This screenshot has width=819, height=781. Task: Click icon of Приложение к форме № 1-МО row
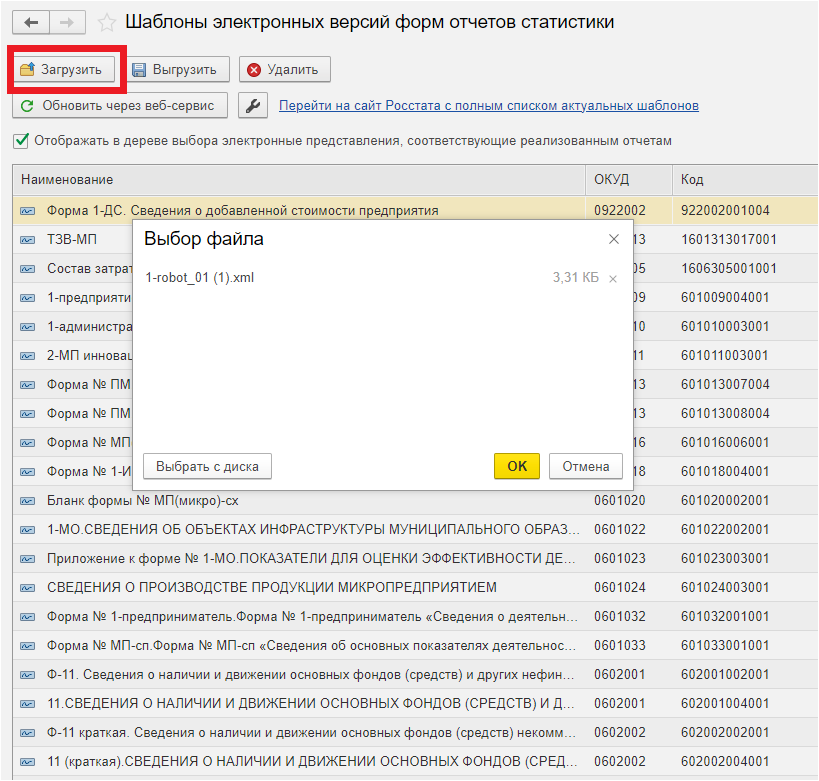28,559
